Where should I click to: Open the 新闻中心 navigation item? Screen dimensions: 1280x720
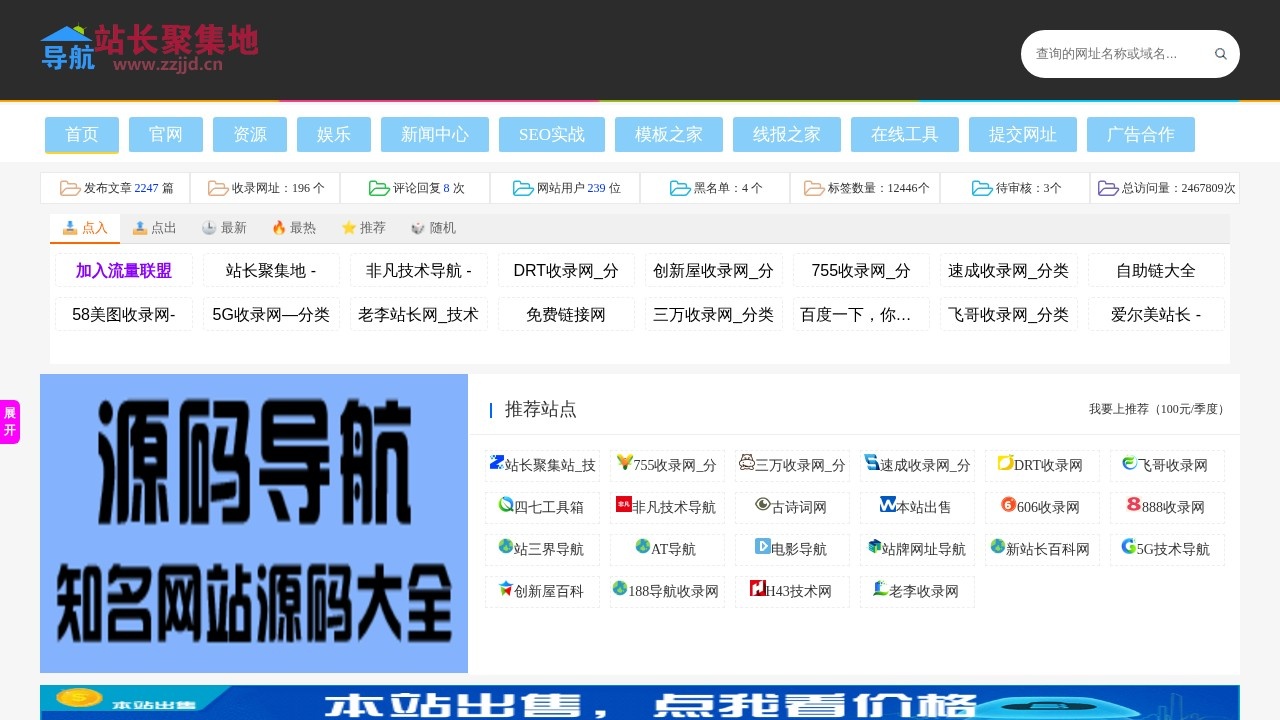click(x=435, y=135)
